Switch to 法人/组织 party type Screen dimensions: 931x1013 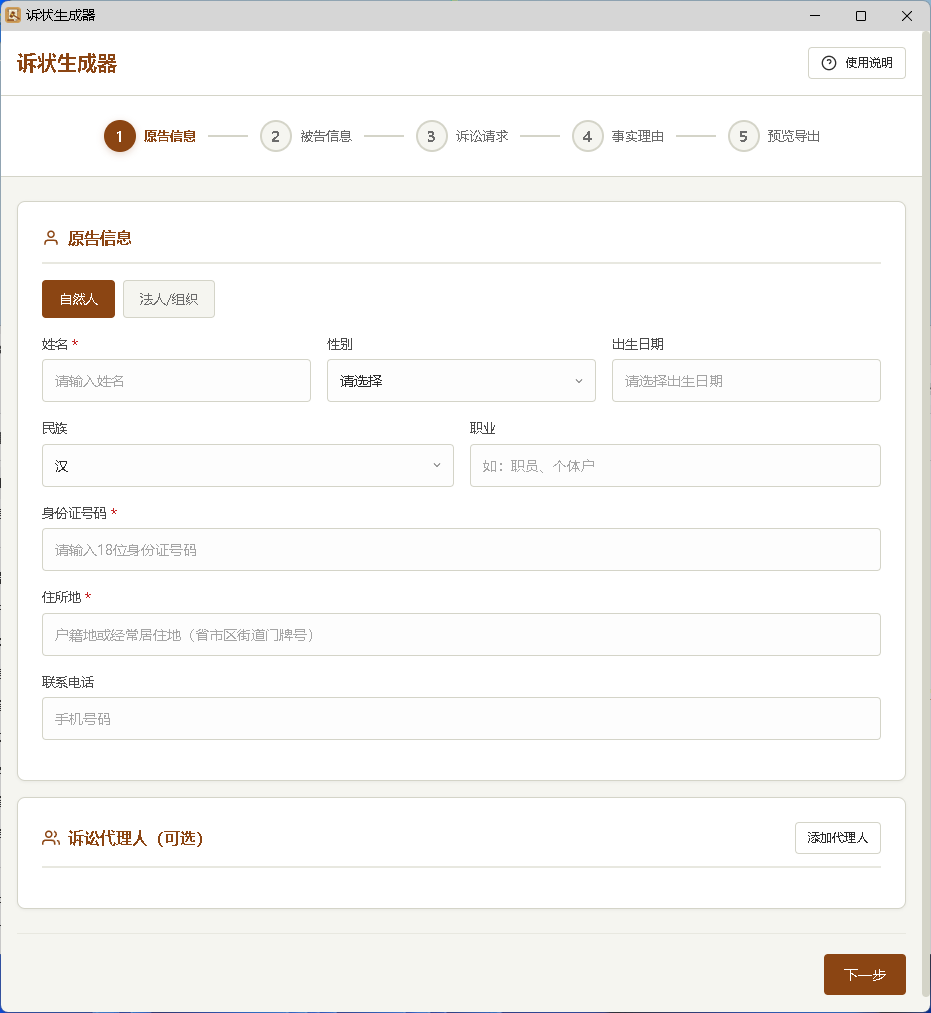pyautogui.click(x=168, y=299)
